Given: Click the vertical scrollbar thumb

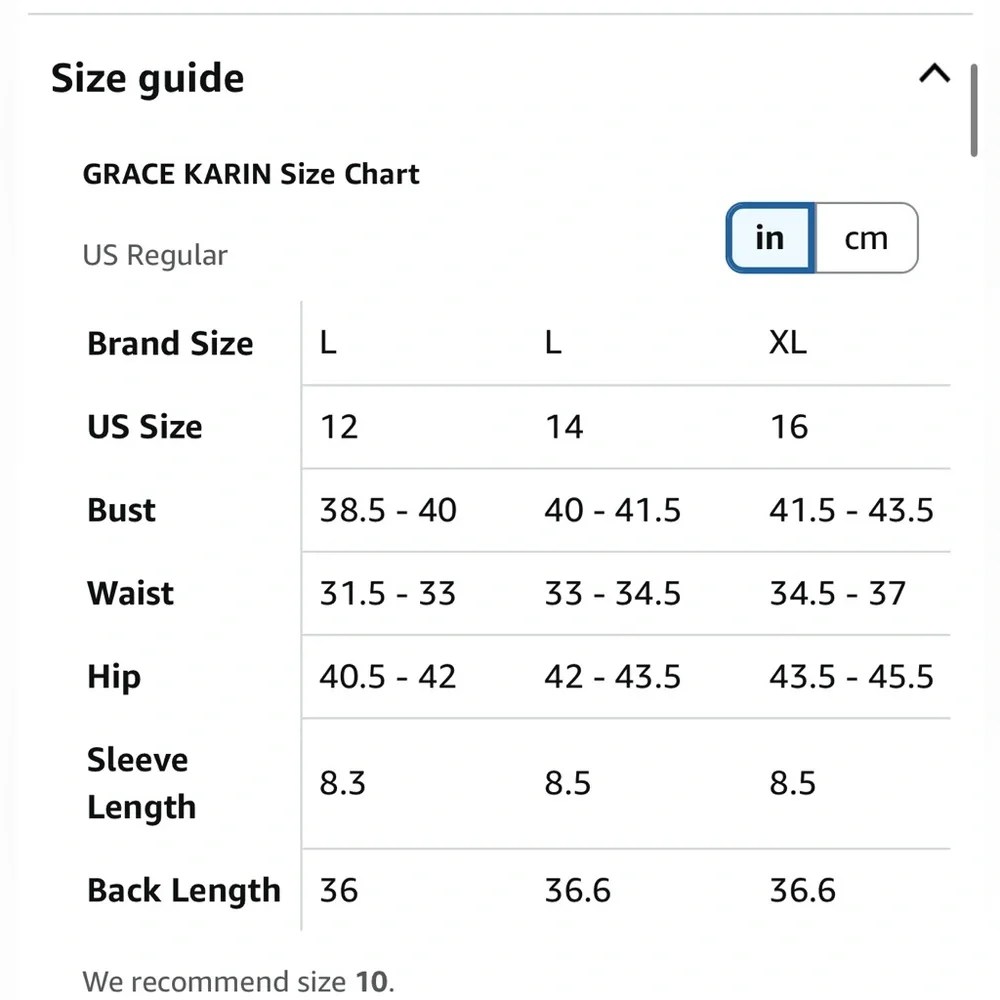Looking at the screenshot, I should coord(975,110).
